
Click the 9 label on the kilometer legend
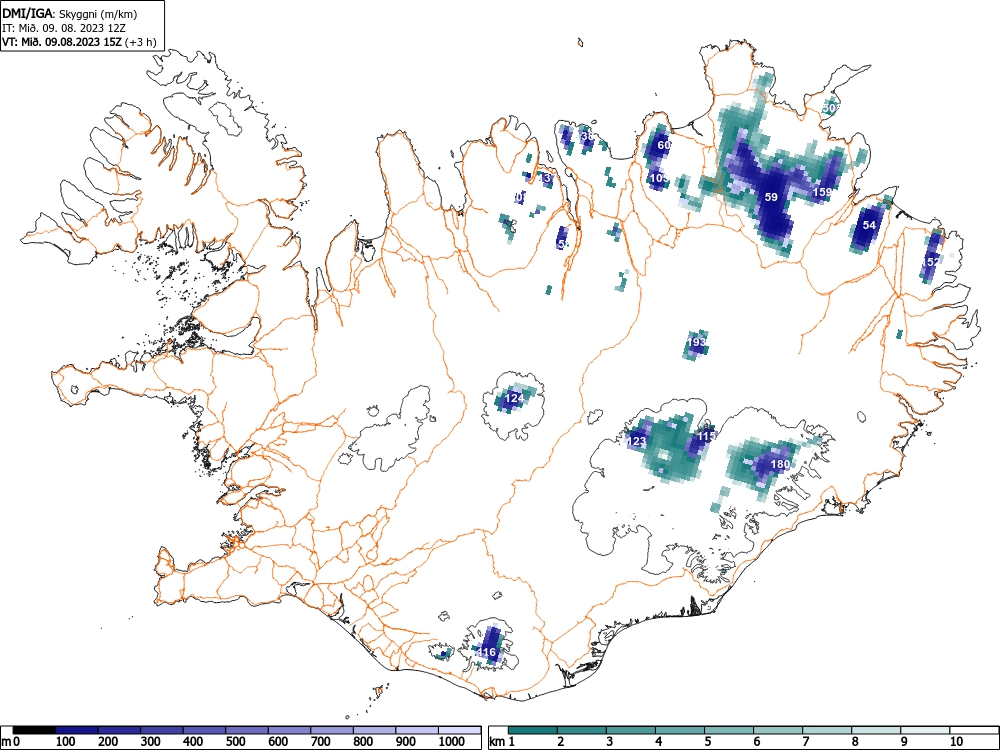point(904,742)
